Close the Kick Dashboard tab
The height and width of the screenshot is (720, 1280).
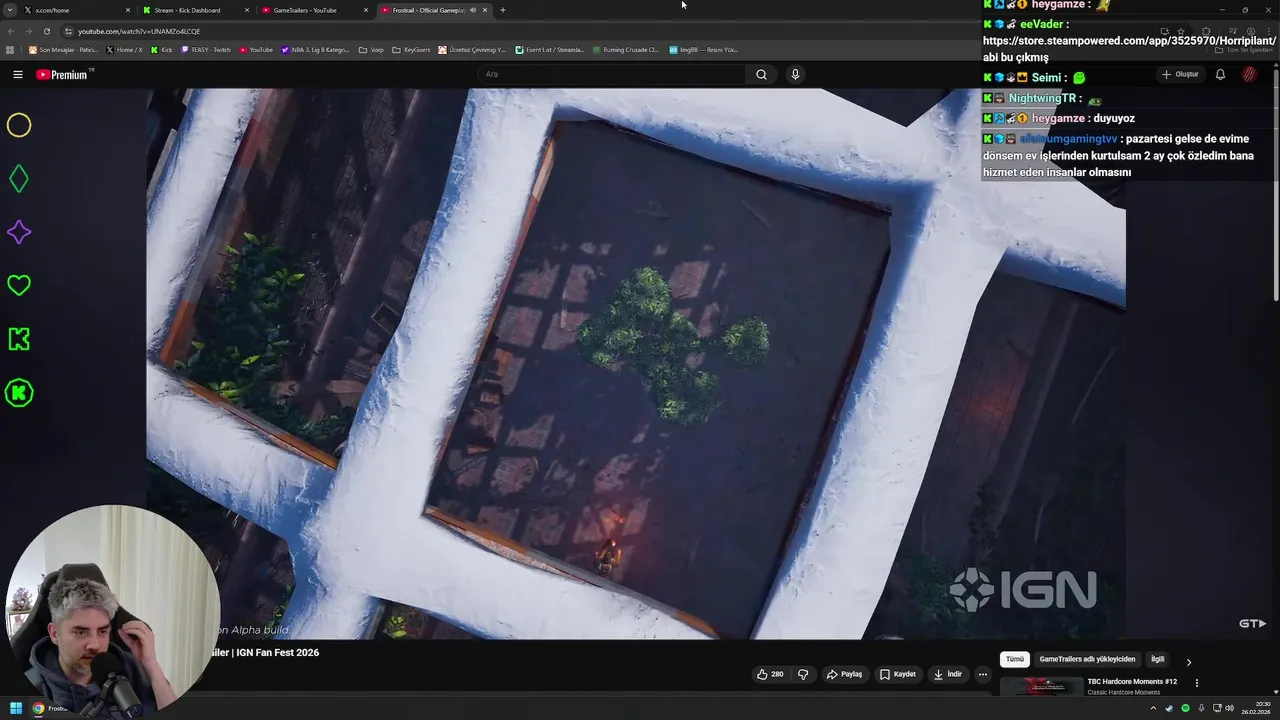pos(247,10)
